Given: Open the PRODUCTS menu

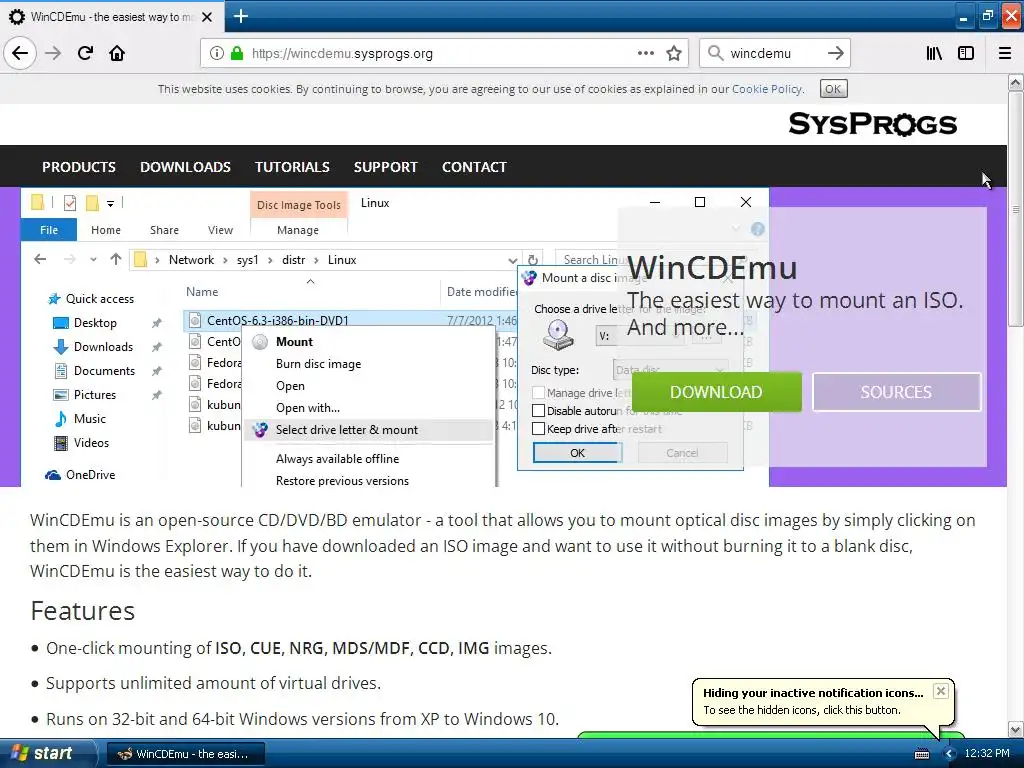Looking at the screenshot, I should [x=79, y=167].
